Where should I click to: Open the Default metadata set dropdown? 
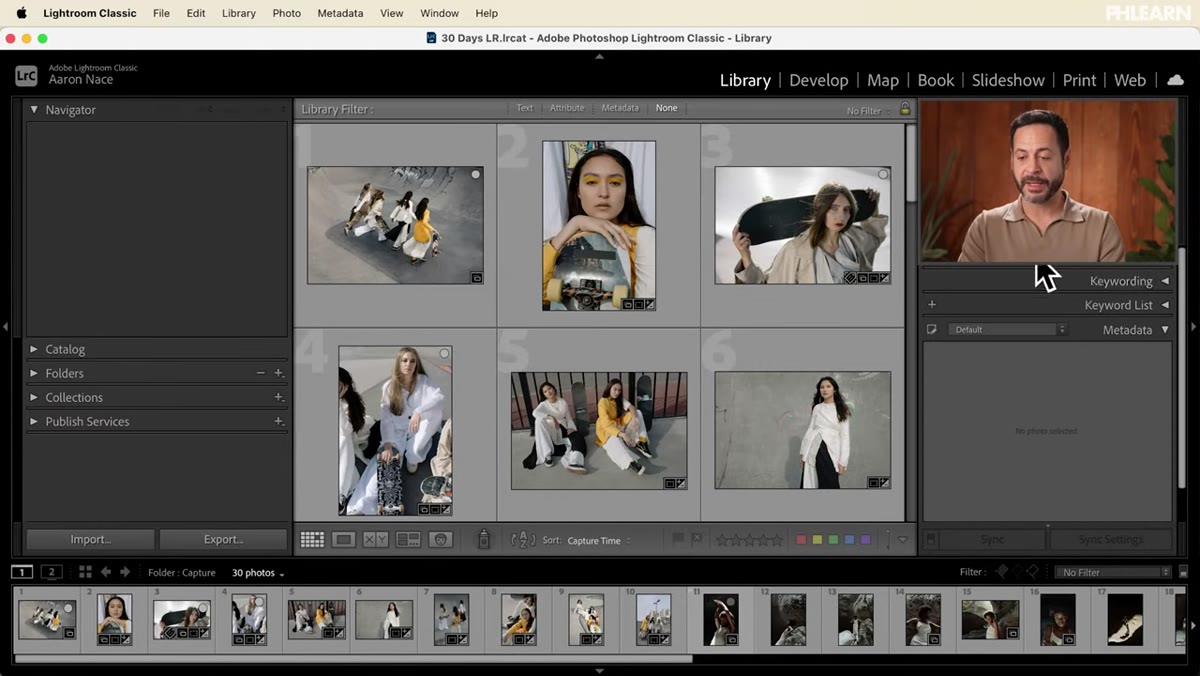pyautogui.click(x=1008, y=329)
